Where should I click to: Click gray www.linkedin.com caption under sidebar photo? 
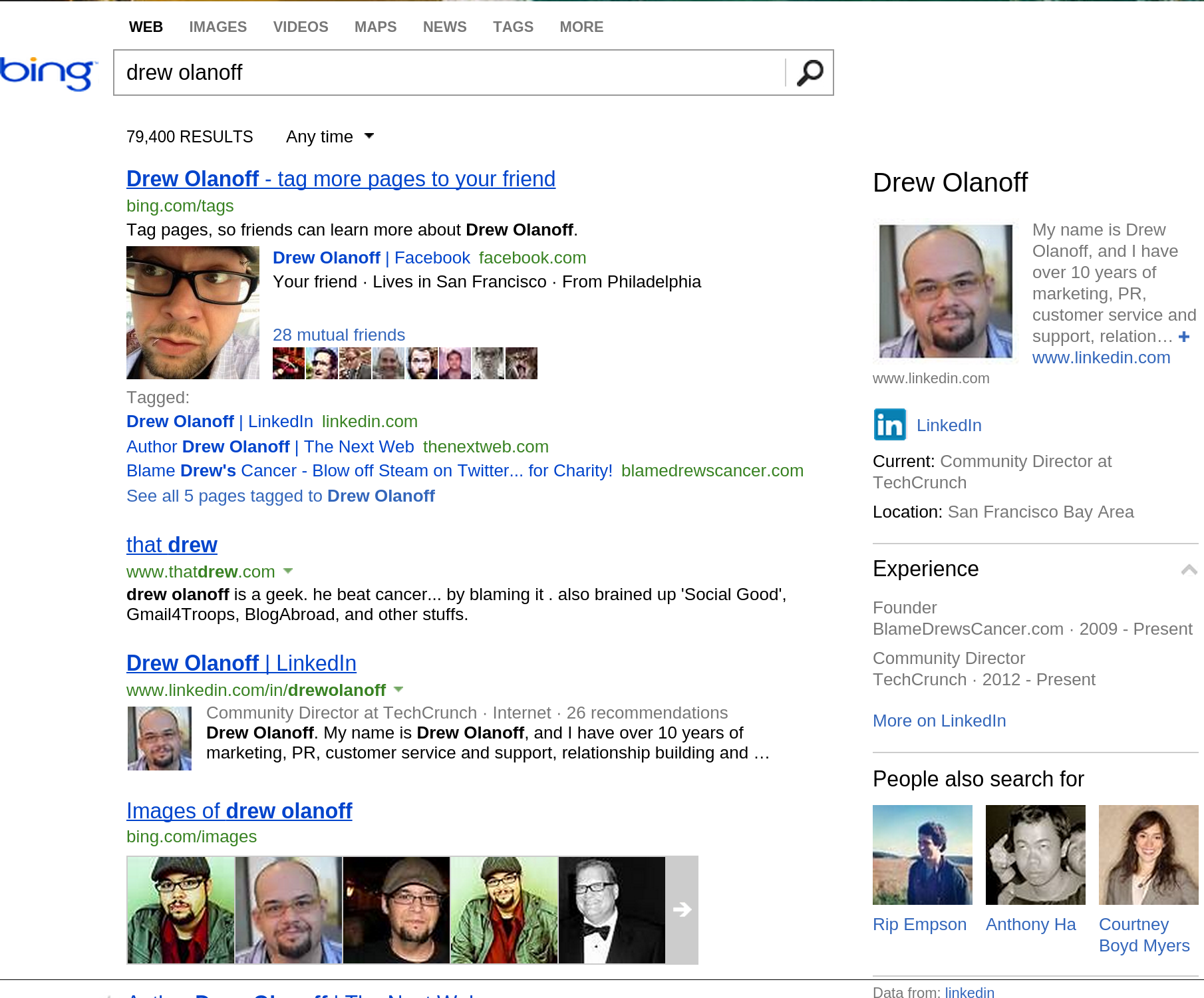[931, 378]
